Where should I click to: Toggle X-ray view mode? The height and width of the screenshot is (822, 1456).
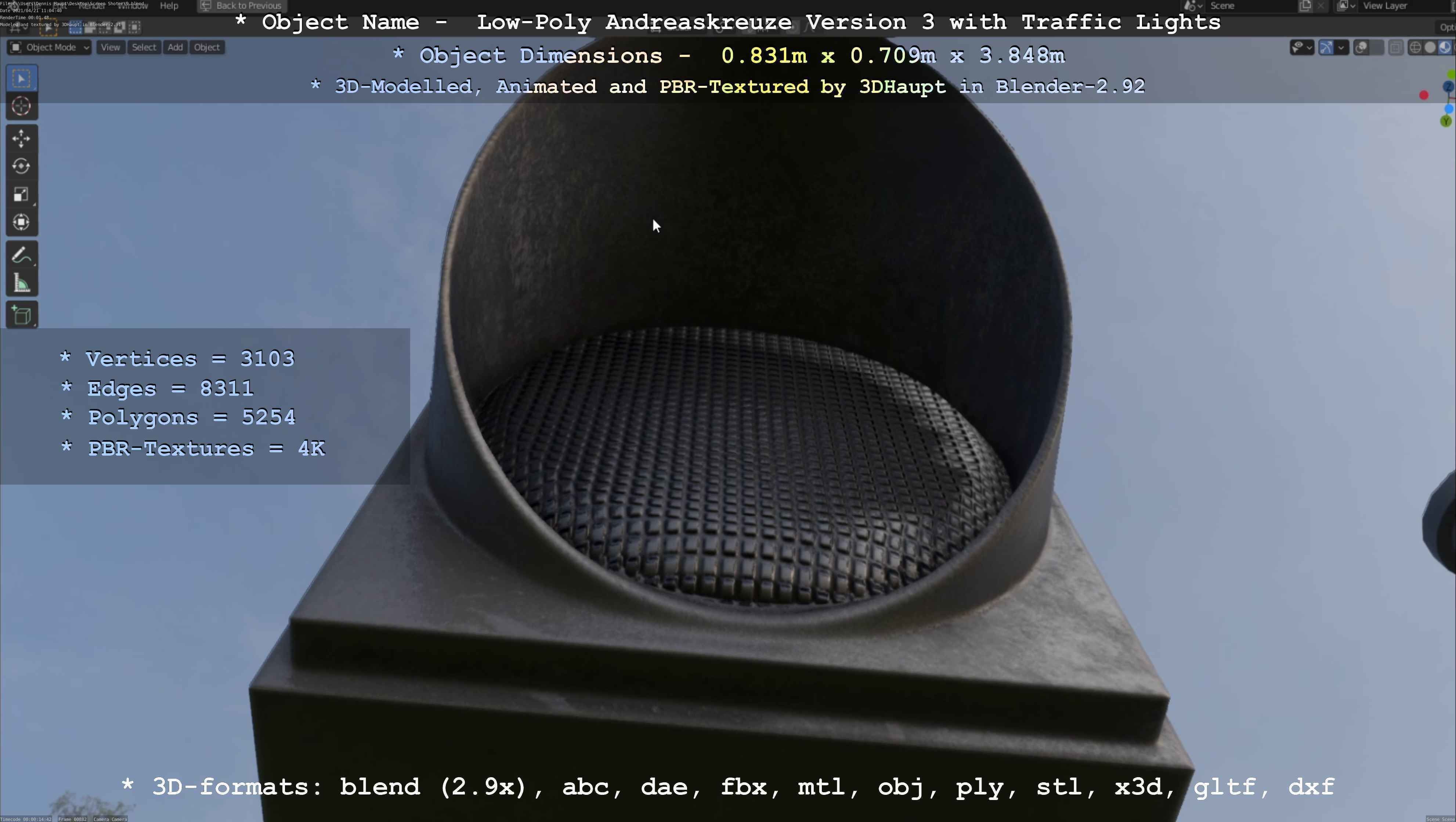click(x=1395, y=47)
